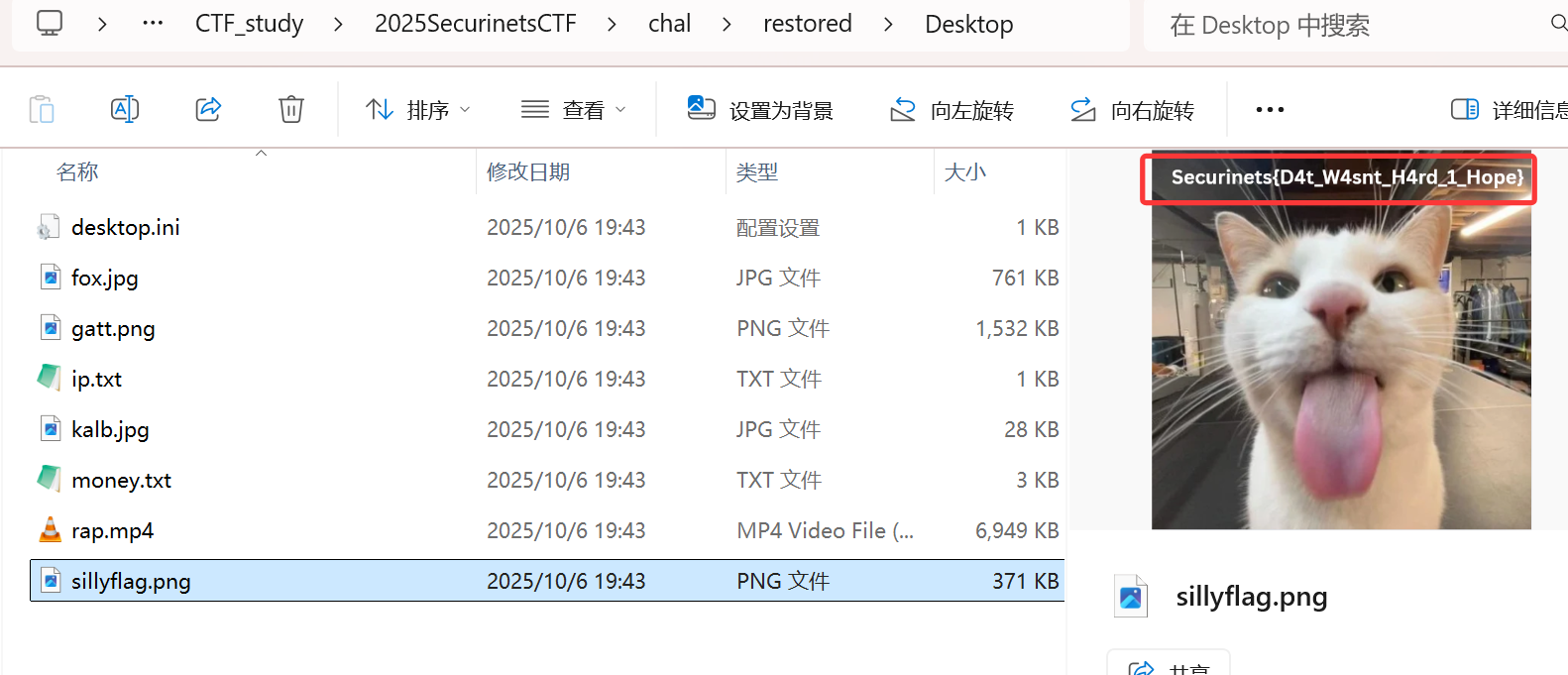
Task: Go to the restored folder breadcrumb
Action: [808, 24]
